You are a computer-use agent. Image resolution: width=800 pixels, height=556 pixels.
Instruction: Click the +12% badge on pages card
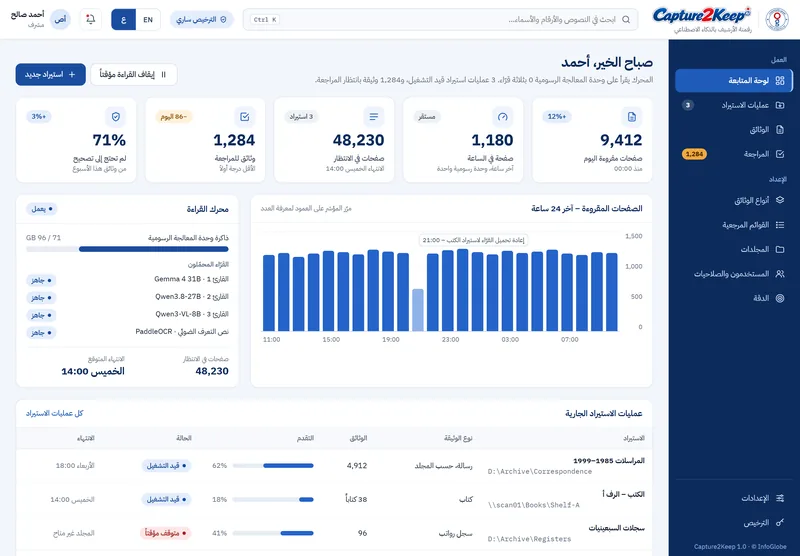pos(557,116)
